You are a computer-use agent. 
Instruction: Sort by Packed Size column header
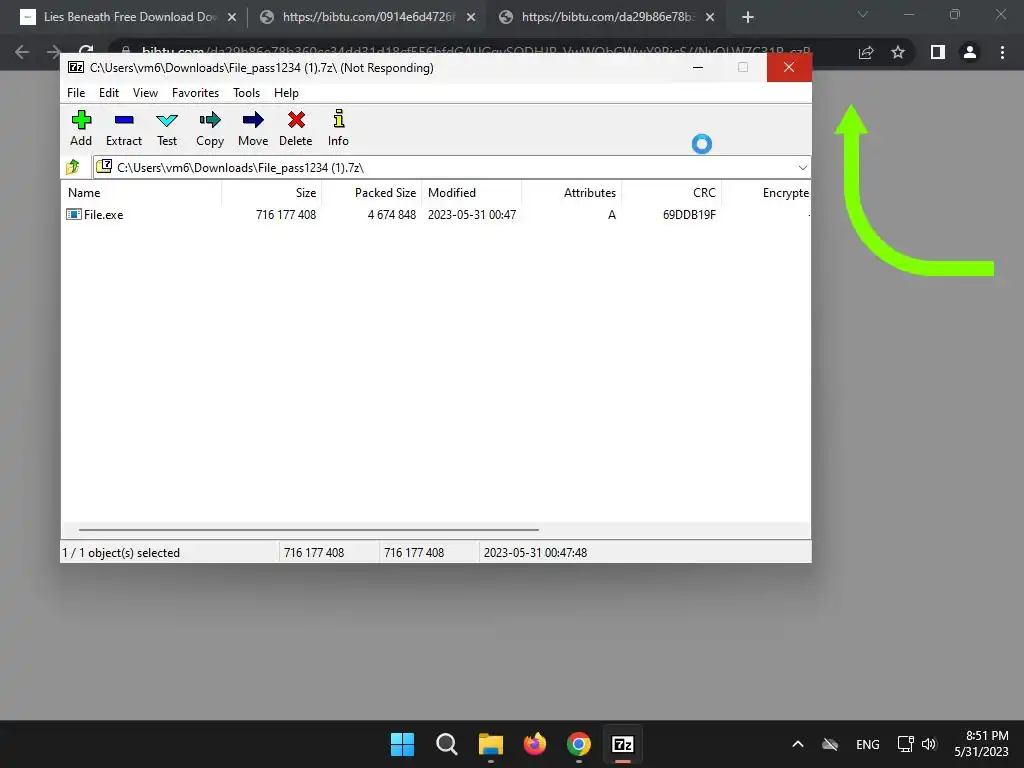pos(372,193)
